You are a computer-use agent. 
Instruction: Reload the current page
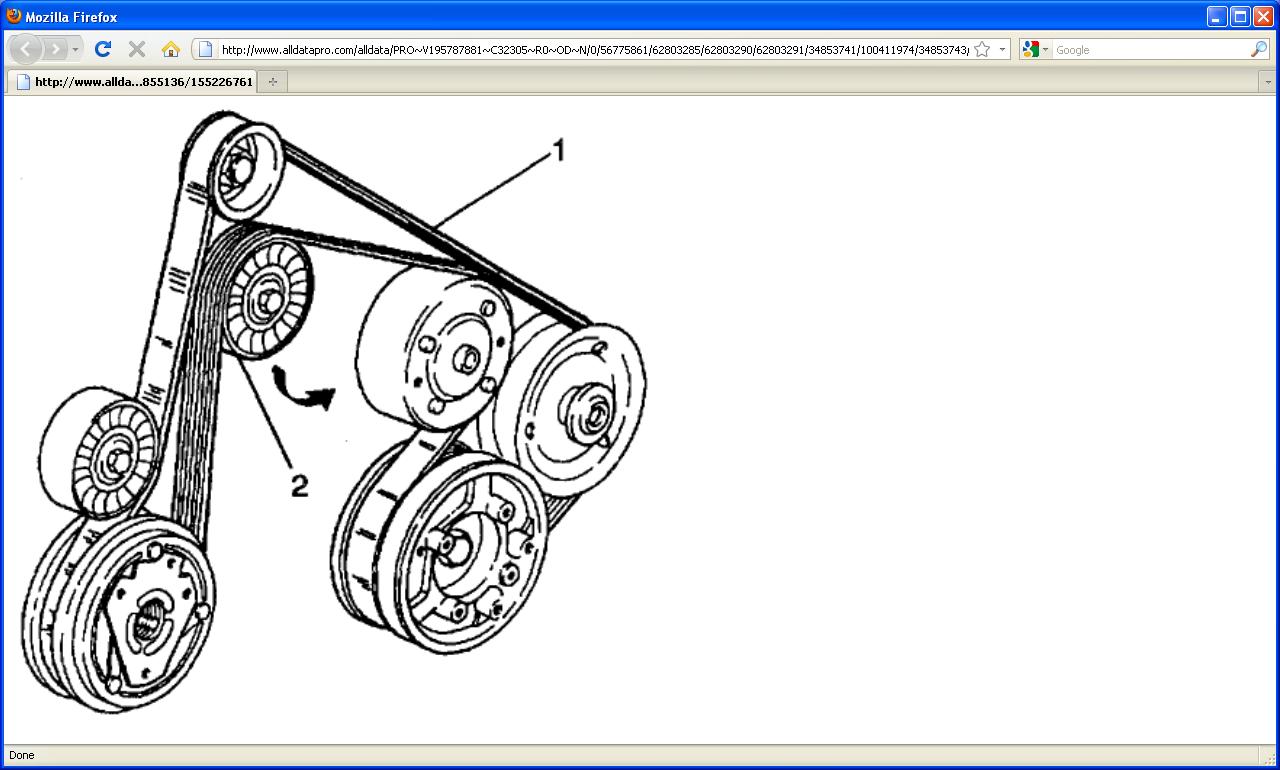pos(103,49)
